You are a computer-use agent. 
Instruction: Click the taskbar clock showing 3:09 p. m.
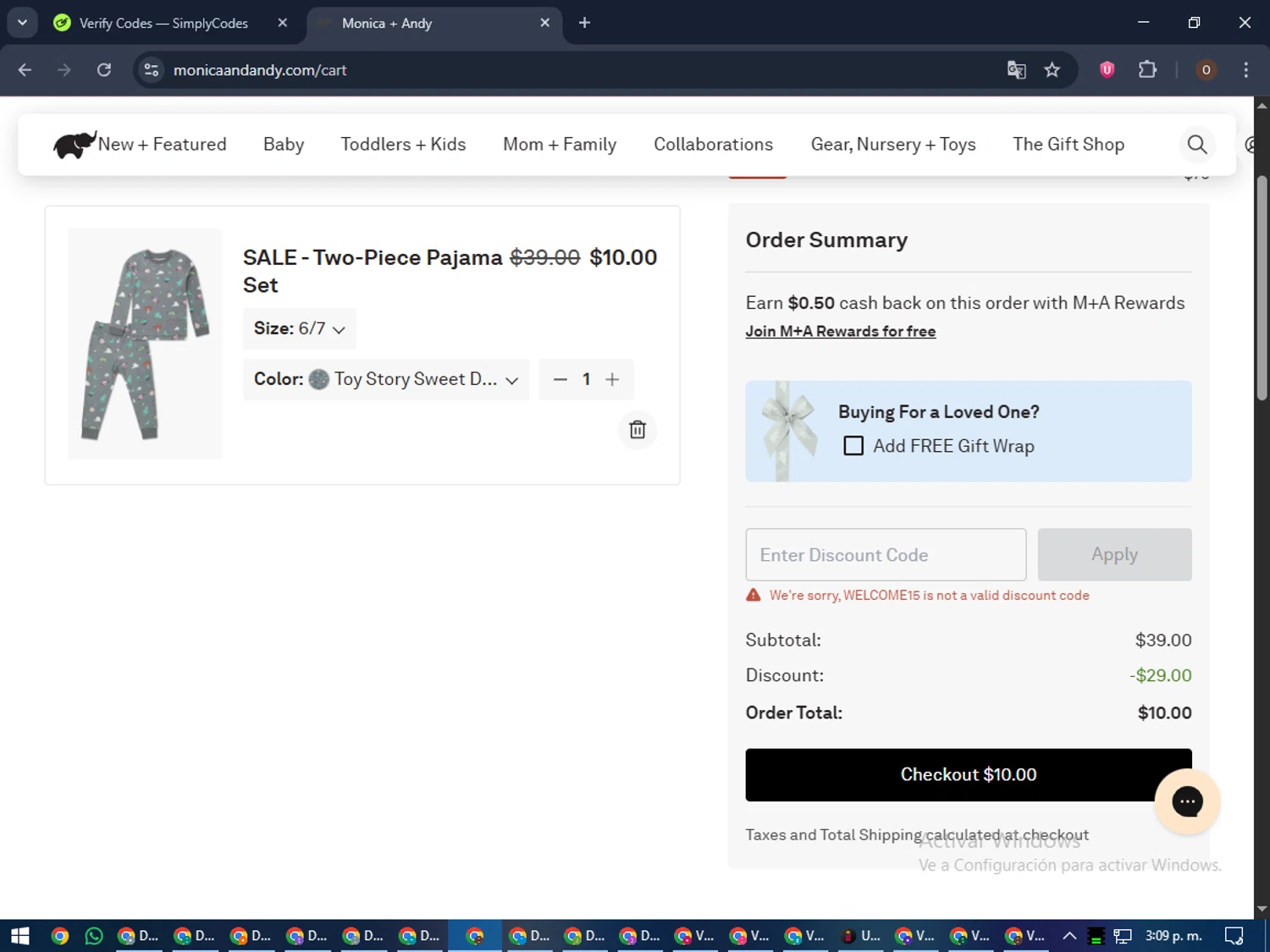tap(1173, 936)
